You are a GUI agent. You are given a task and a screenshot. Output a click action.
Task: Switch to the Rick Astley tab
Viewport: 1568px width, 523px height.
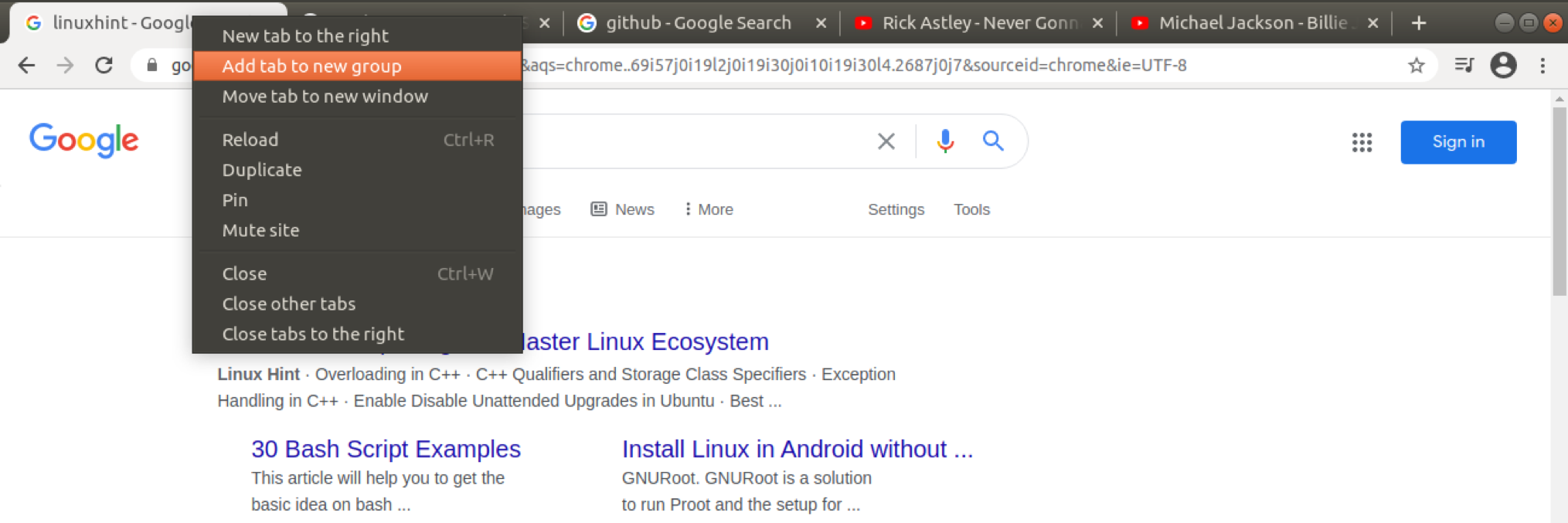(x=978, y=23)
